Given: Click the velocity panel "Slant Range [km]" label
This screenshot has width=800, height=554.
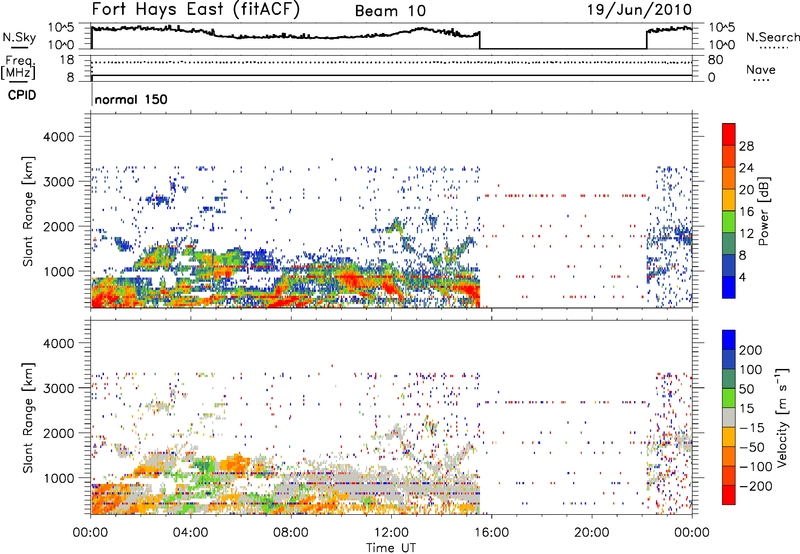Looking at the screenshot, I should [x=28, y=417].
